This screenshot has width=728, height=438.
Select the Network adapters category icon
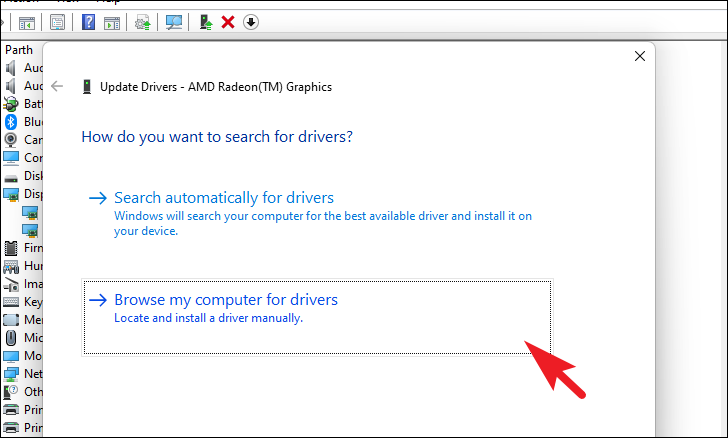[11, 374]
